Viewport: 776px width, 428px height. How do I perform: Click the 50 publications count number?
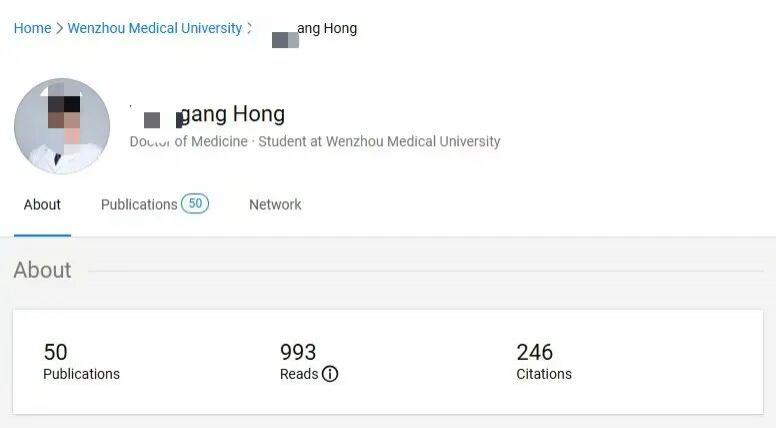click(55, 352)
